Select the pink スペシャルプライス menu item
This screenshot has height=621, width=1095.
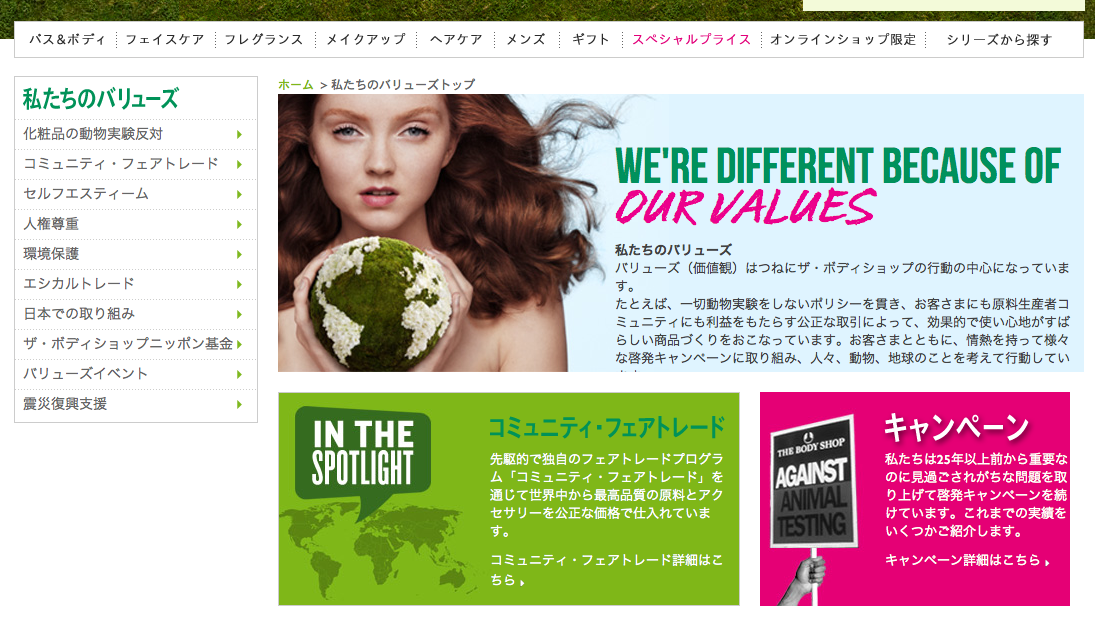pos(691,40)
